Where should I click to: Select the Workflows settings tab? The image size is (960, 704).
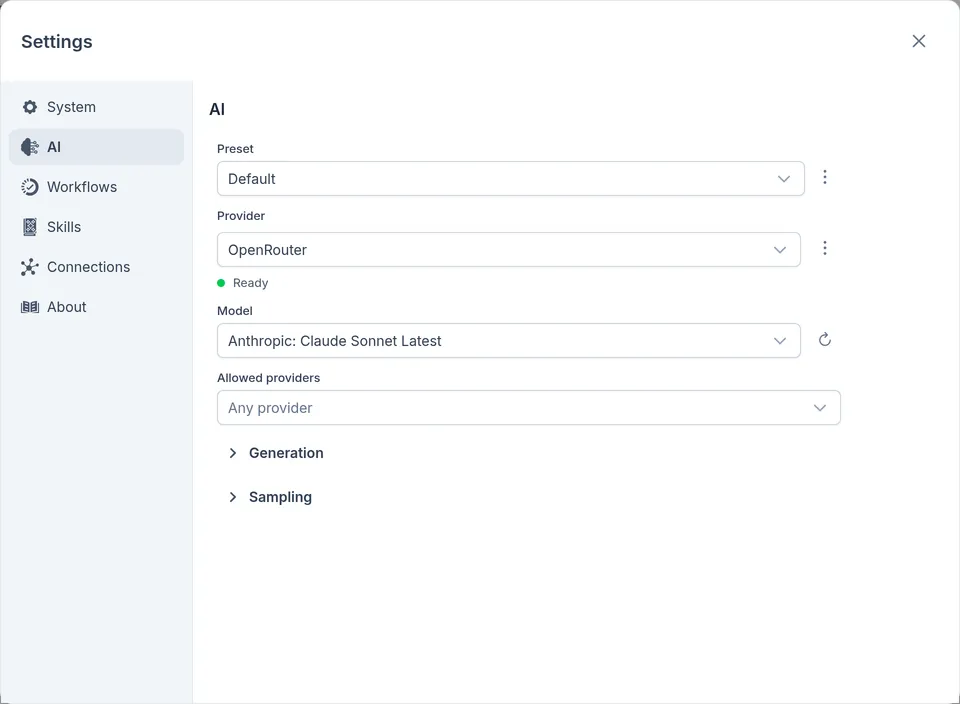click(x=96, y=187)
